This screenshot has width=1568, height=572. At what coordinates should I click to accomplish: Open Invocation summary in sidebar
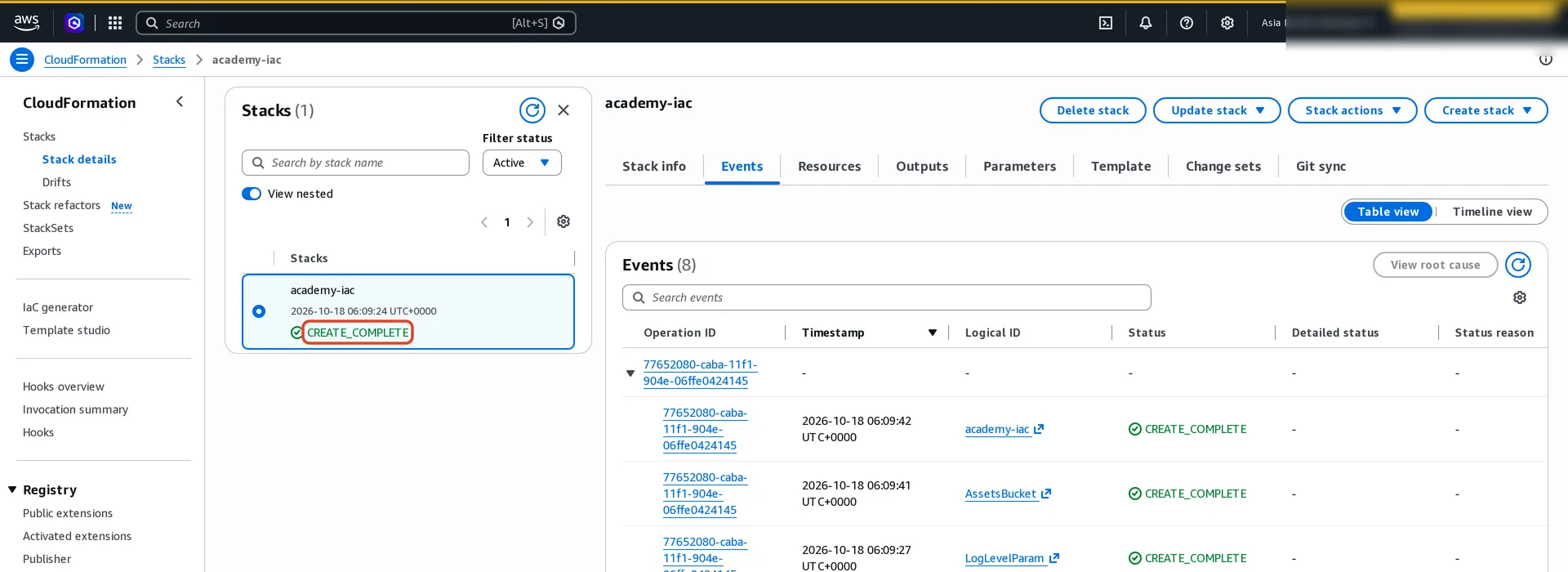75,409
